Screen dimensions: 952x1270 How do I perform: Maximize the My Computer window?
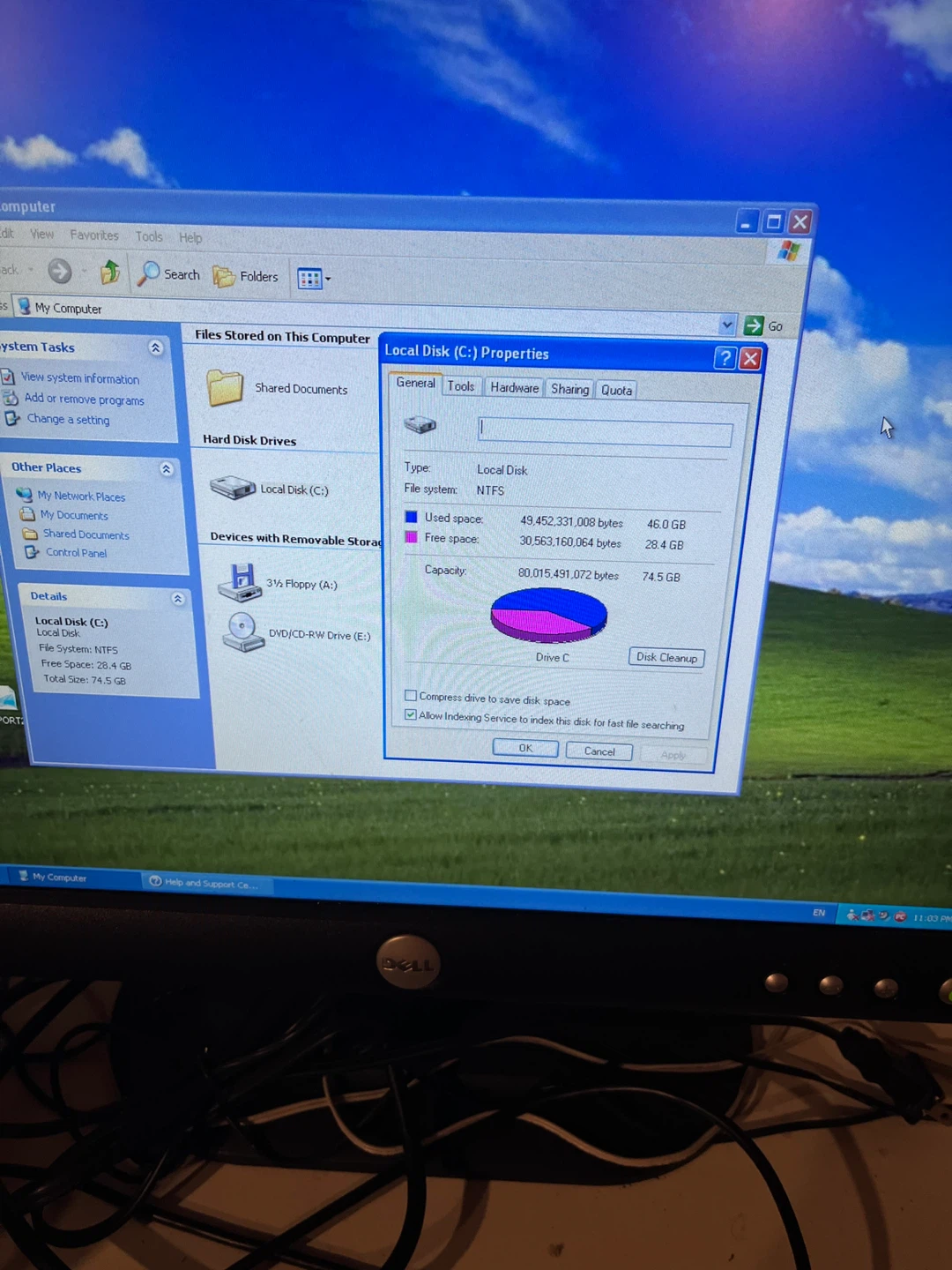pyautogui.click(x=773, y=221)
